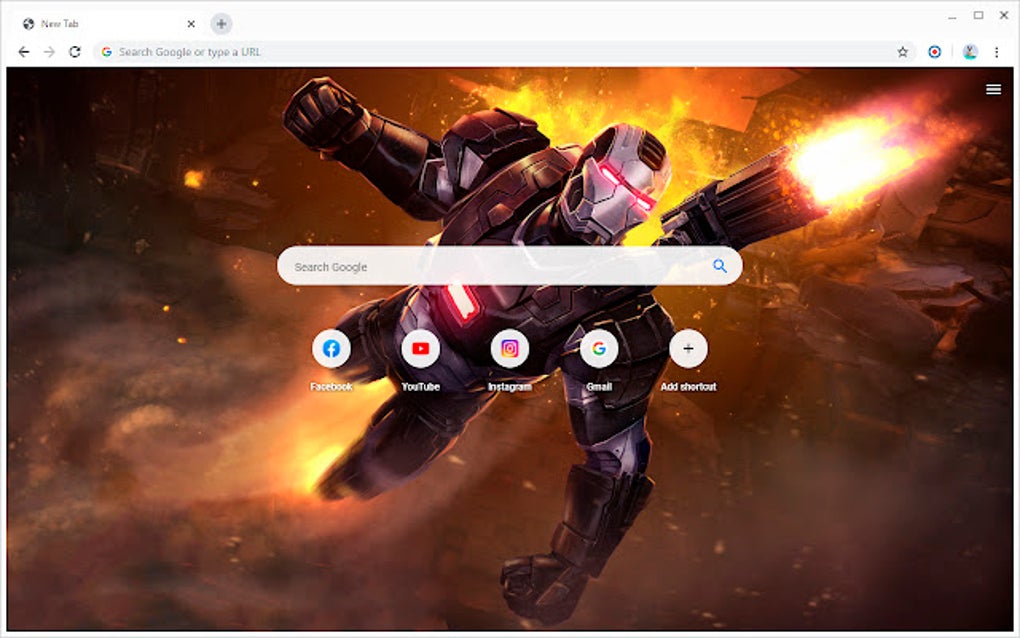Open the YouTube shortcut
Viewport: 1020px width, 638px height.
click(420, 348)
